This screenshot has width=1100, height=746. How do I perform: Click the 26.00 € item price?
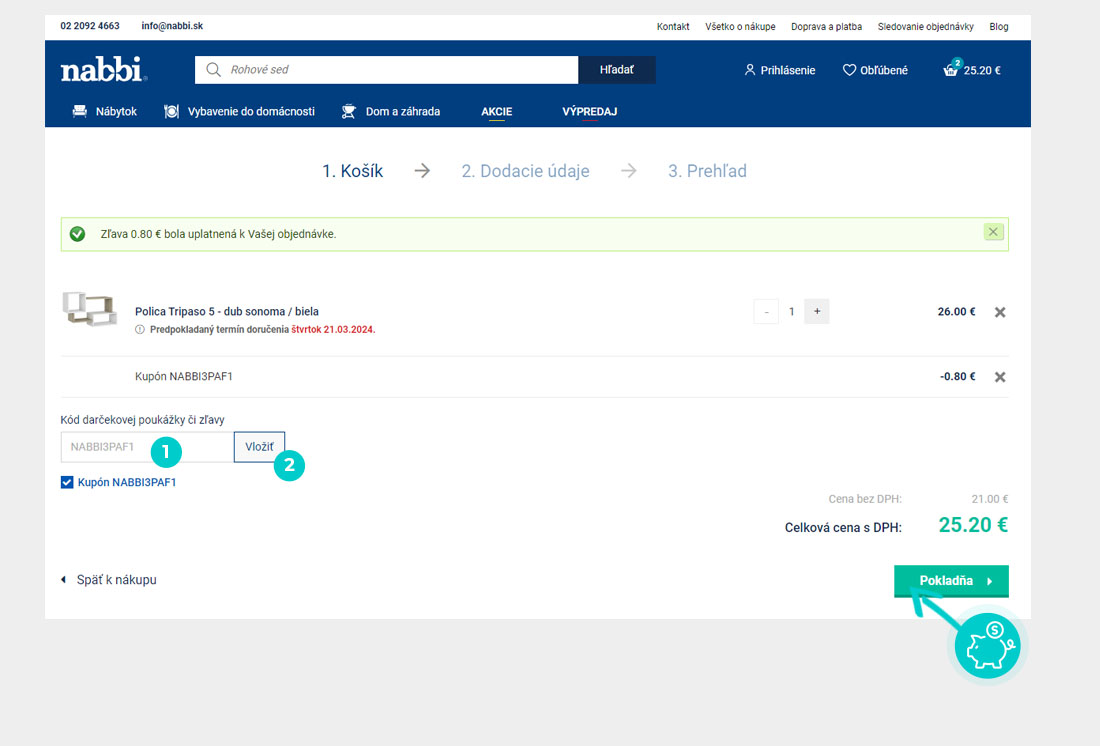(956, 312)
